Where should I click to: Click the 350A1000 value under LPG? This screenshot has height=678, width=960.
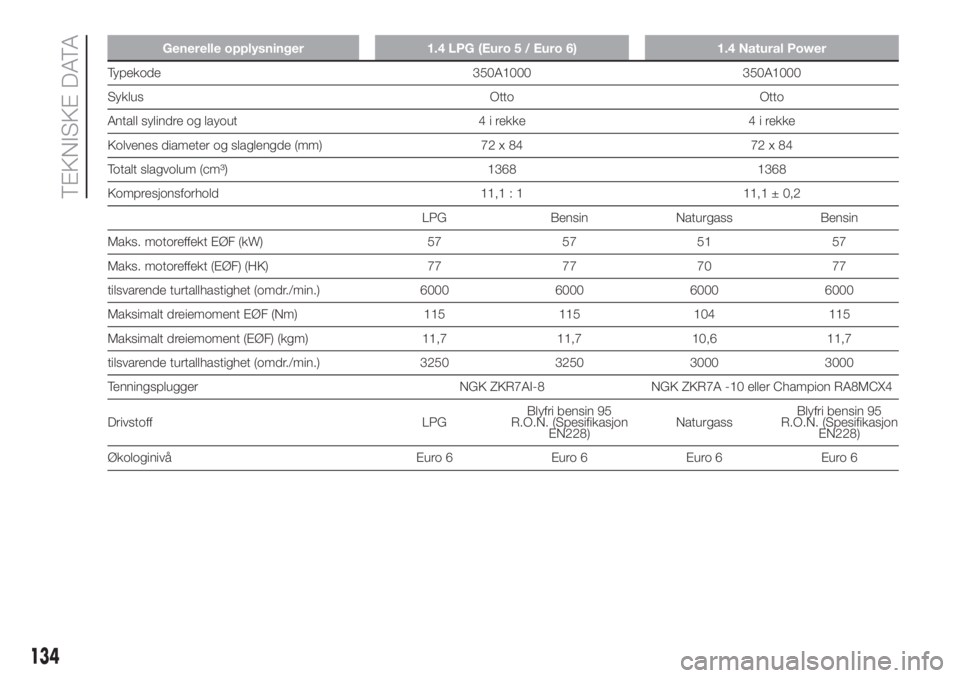click(x=502, y=73)
